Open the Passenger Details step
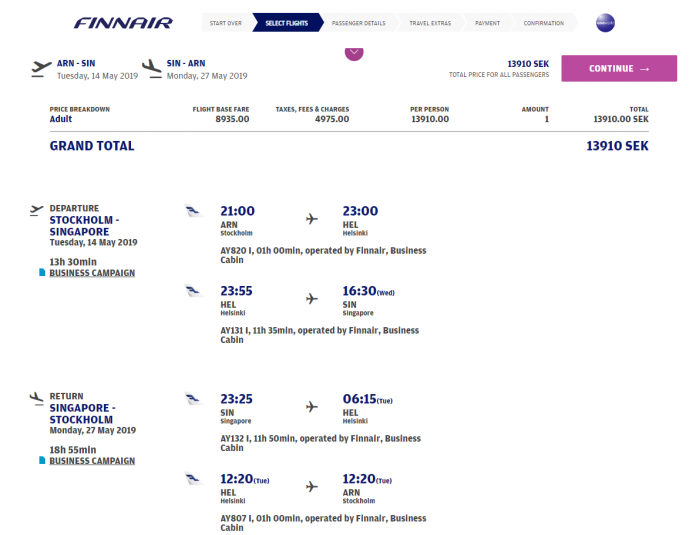This screenshot has height=535, width=696. coord(359,23)
